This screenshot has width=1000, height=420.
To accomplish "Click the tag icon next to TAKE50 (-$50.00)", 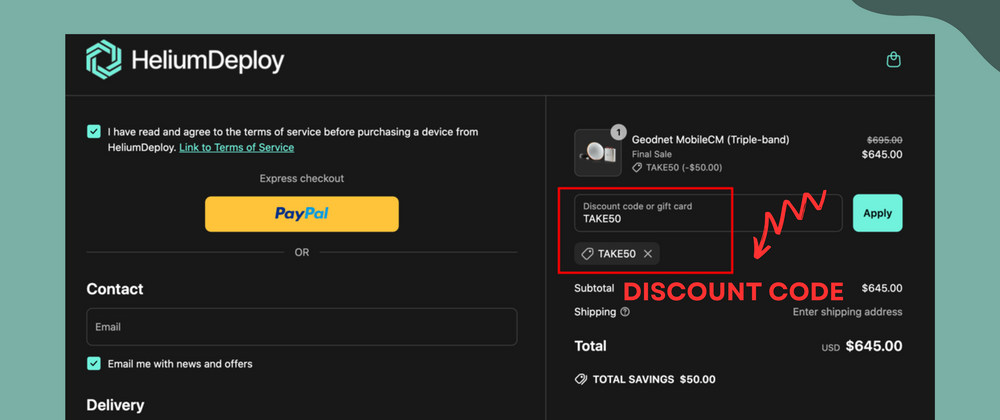I will 638,168.
